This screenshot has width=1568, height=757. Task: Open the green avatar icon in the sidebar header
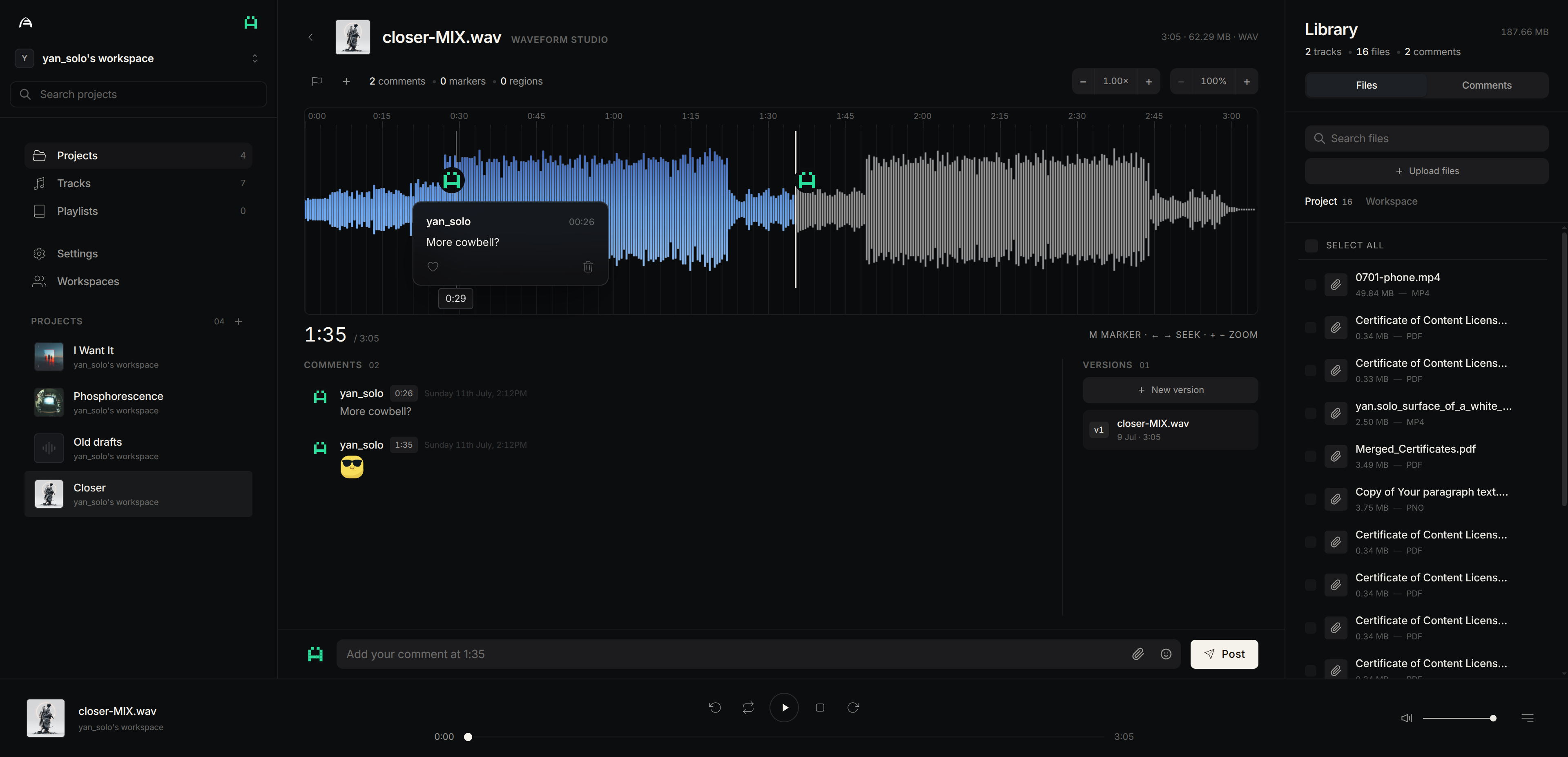pyautogui.click(x=250, y=22)
